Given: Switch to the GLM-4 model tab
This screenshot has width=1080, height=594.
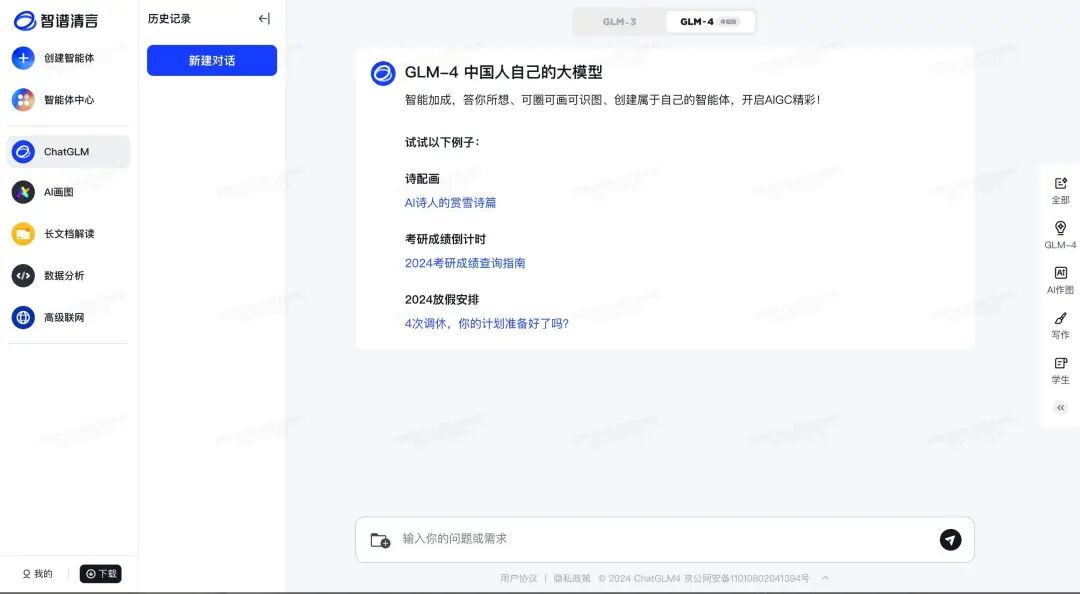Looking at the screenshot, I should tap(709, 21).
